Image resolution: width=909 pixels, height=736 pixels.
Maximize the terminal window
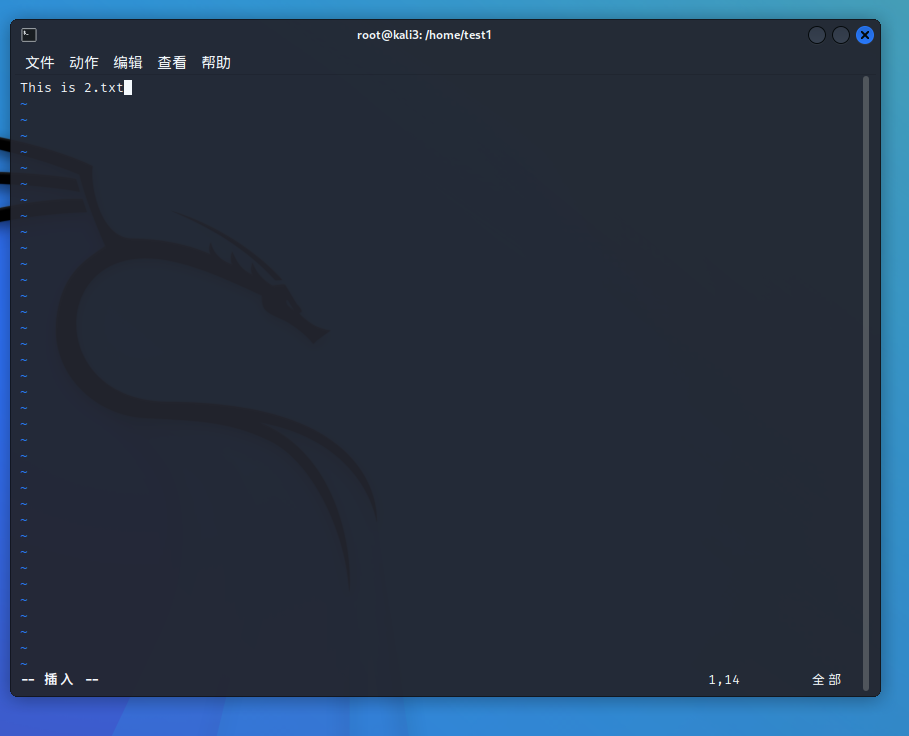(841, 35)
